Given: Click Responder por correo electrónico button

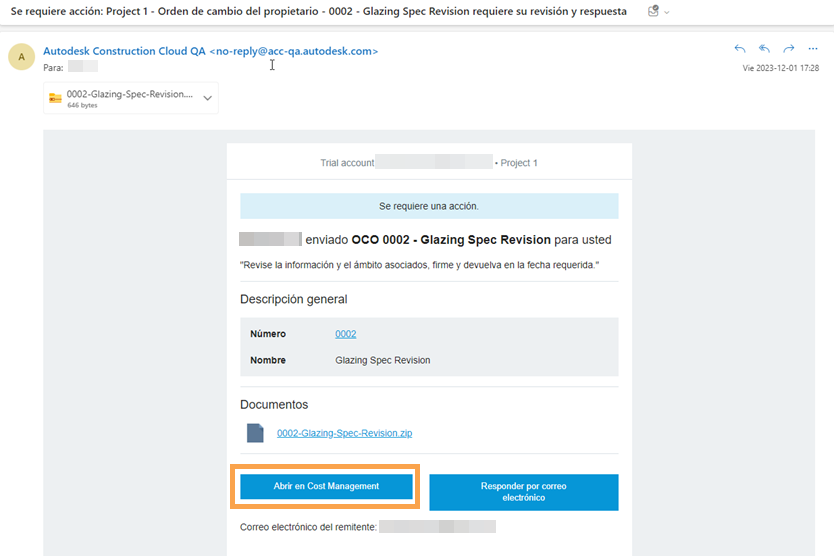Looking at the screenshot, I should [523, 492].
